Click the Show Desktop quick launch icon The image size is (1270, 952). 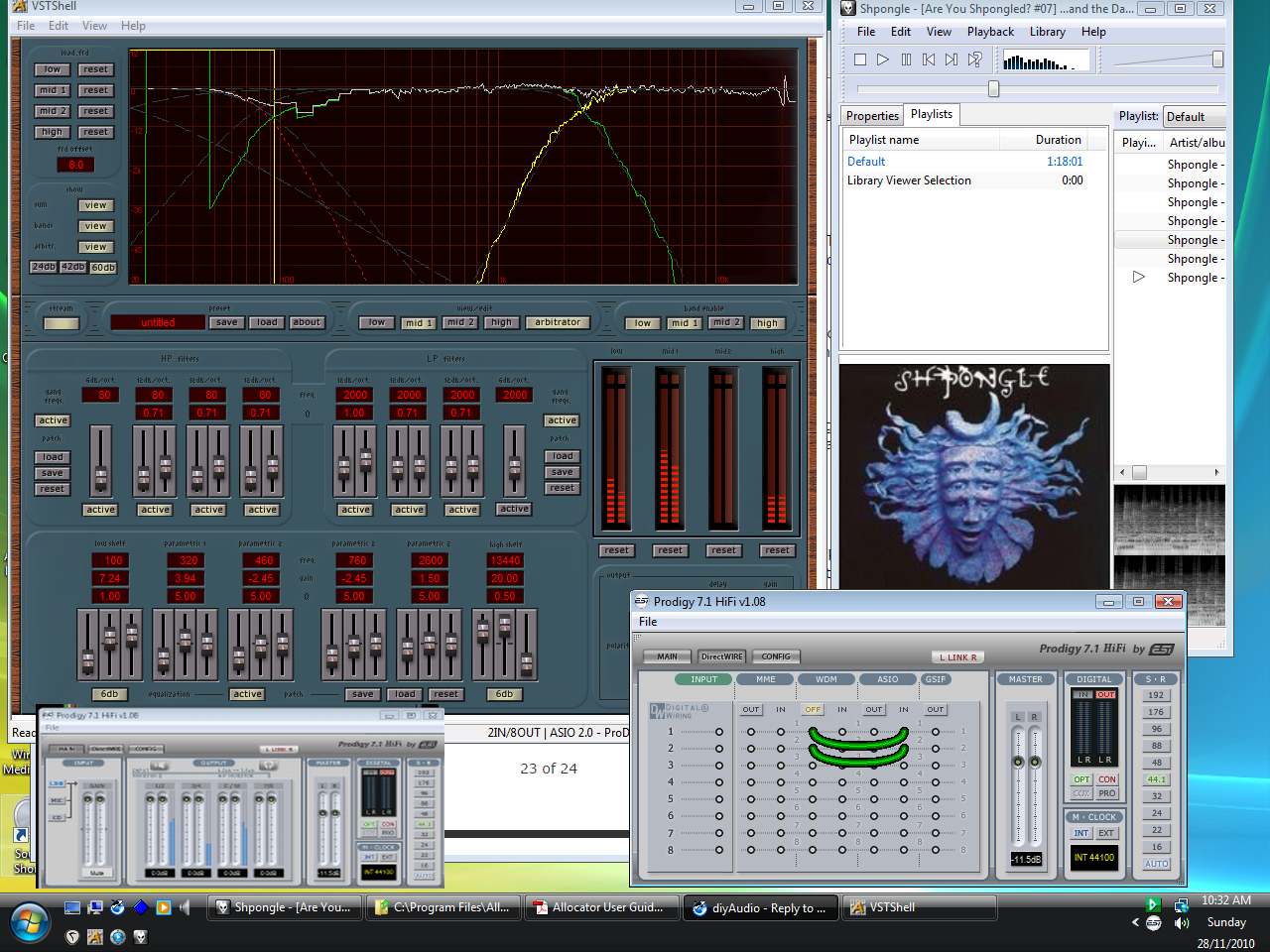72,906
